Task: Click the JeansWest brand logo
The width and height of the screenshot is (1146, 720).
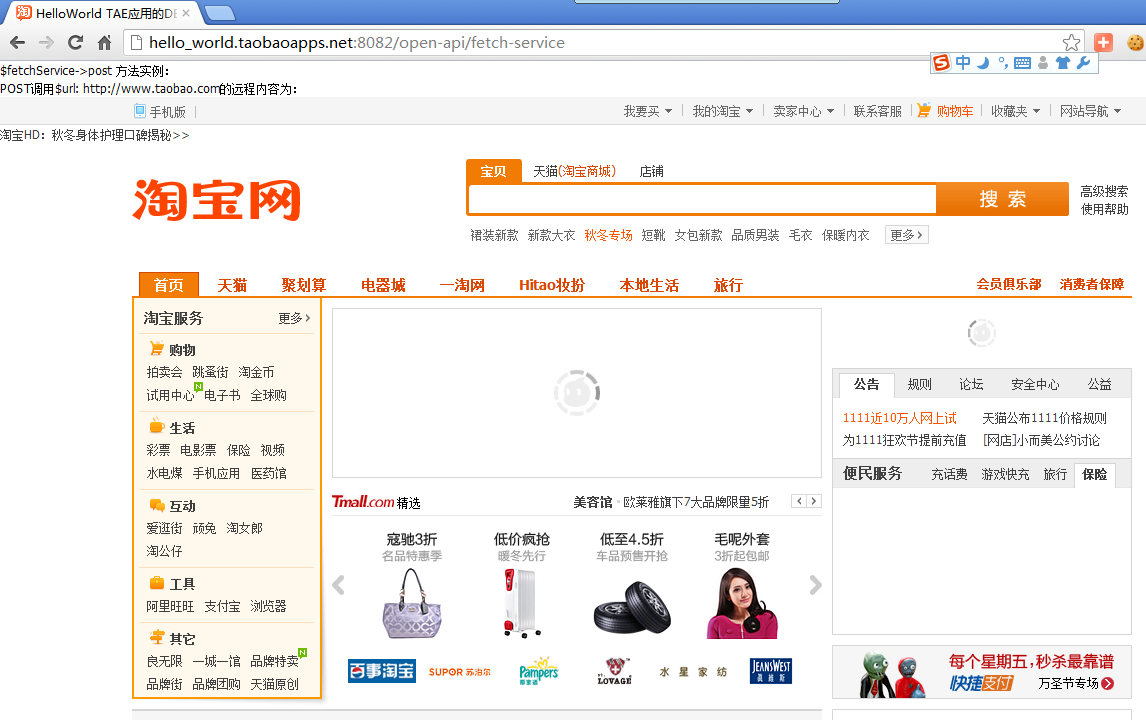Action: (x=770, y=671)
